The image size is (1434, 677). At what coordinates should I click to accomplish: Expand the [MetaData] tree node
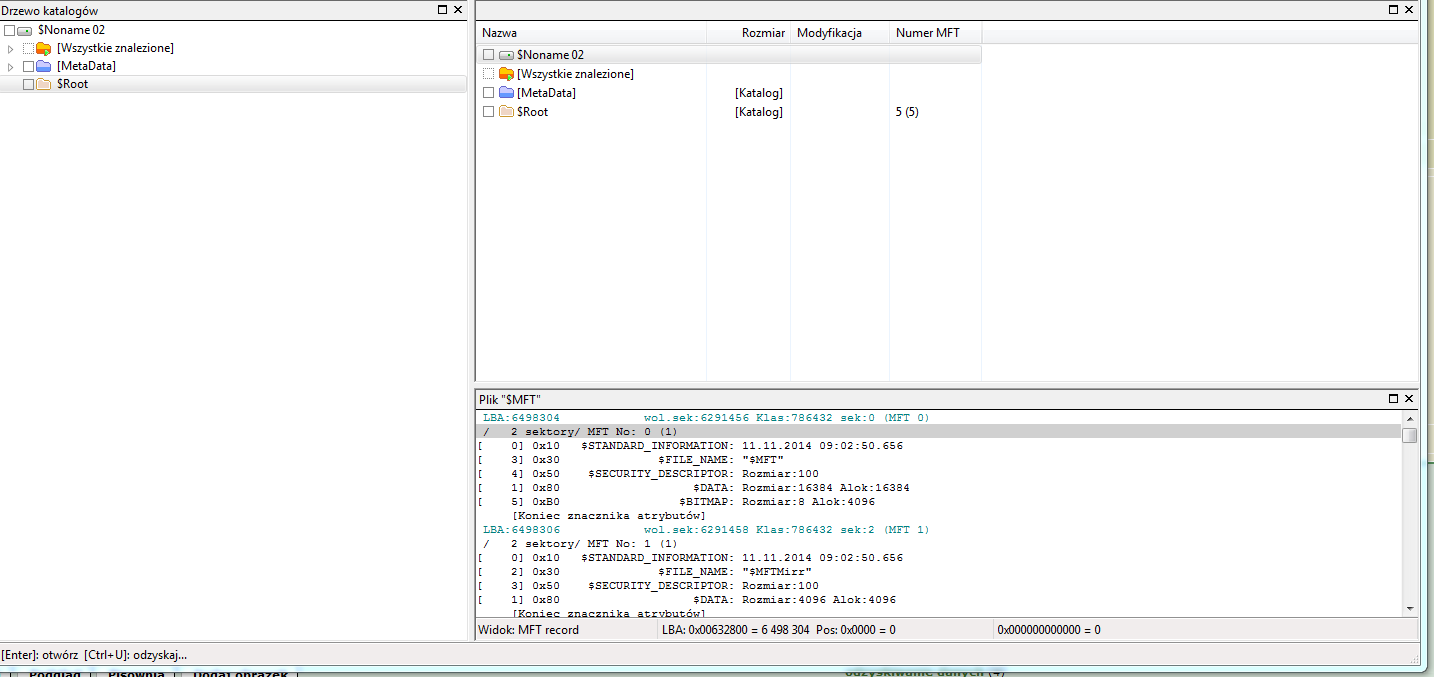(11, 66)
